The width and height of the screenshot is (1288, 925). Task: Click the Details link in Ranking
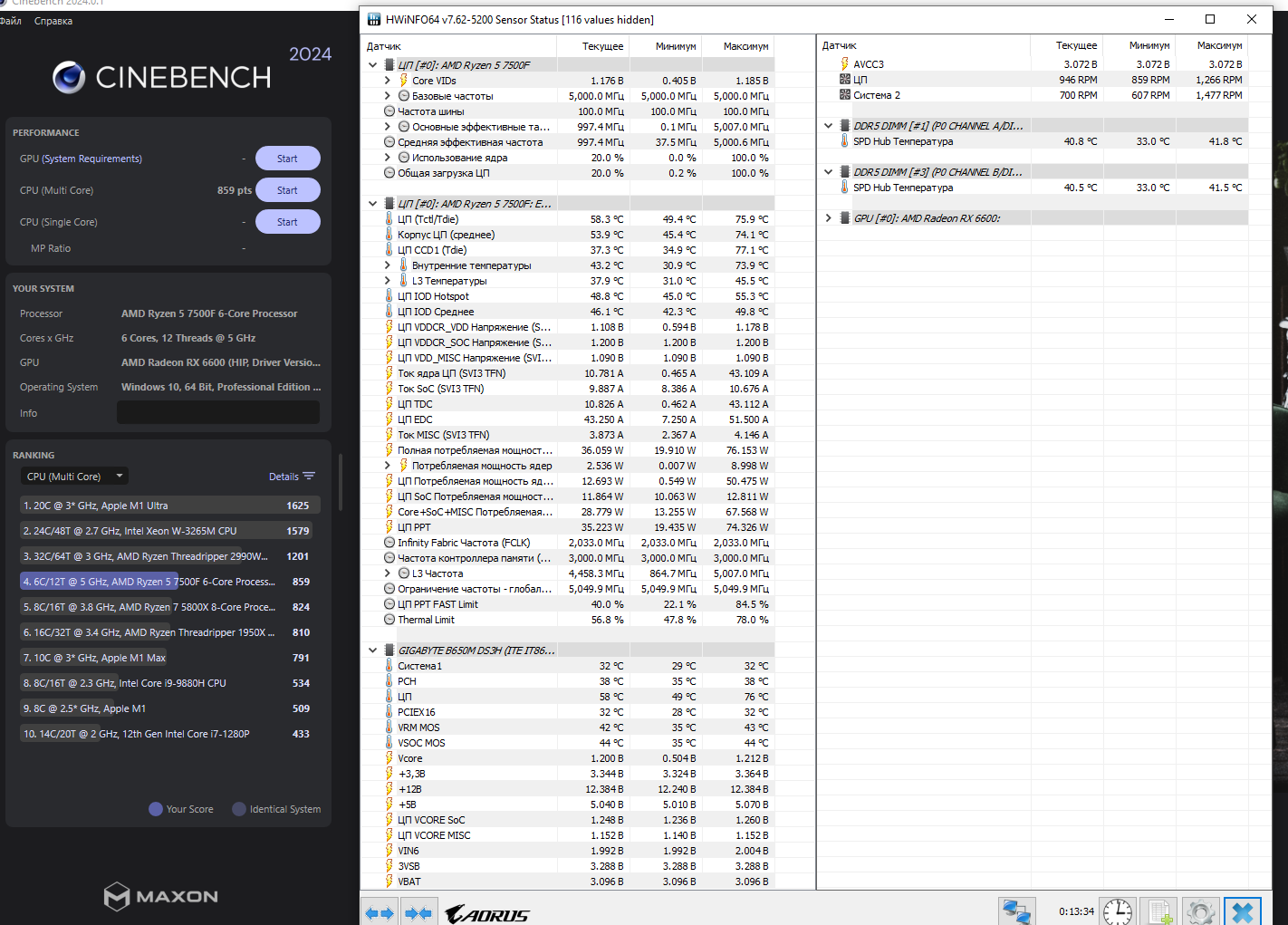tap(284, 477)
